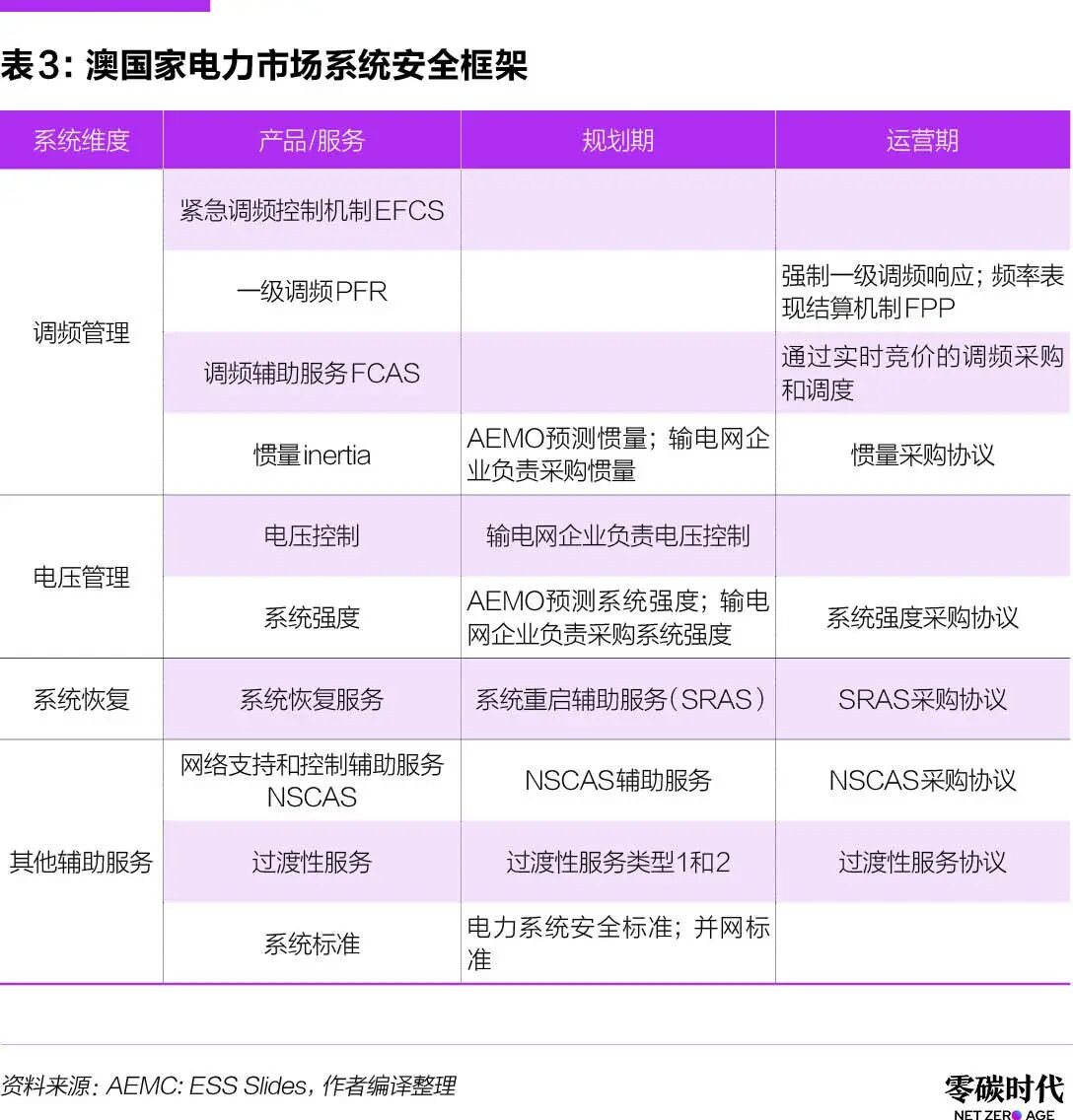This screenshot has width=1073, height=1120.
Task: Select the 过渡性服务类型1和2 cell
Action: [617, 863]
